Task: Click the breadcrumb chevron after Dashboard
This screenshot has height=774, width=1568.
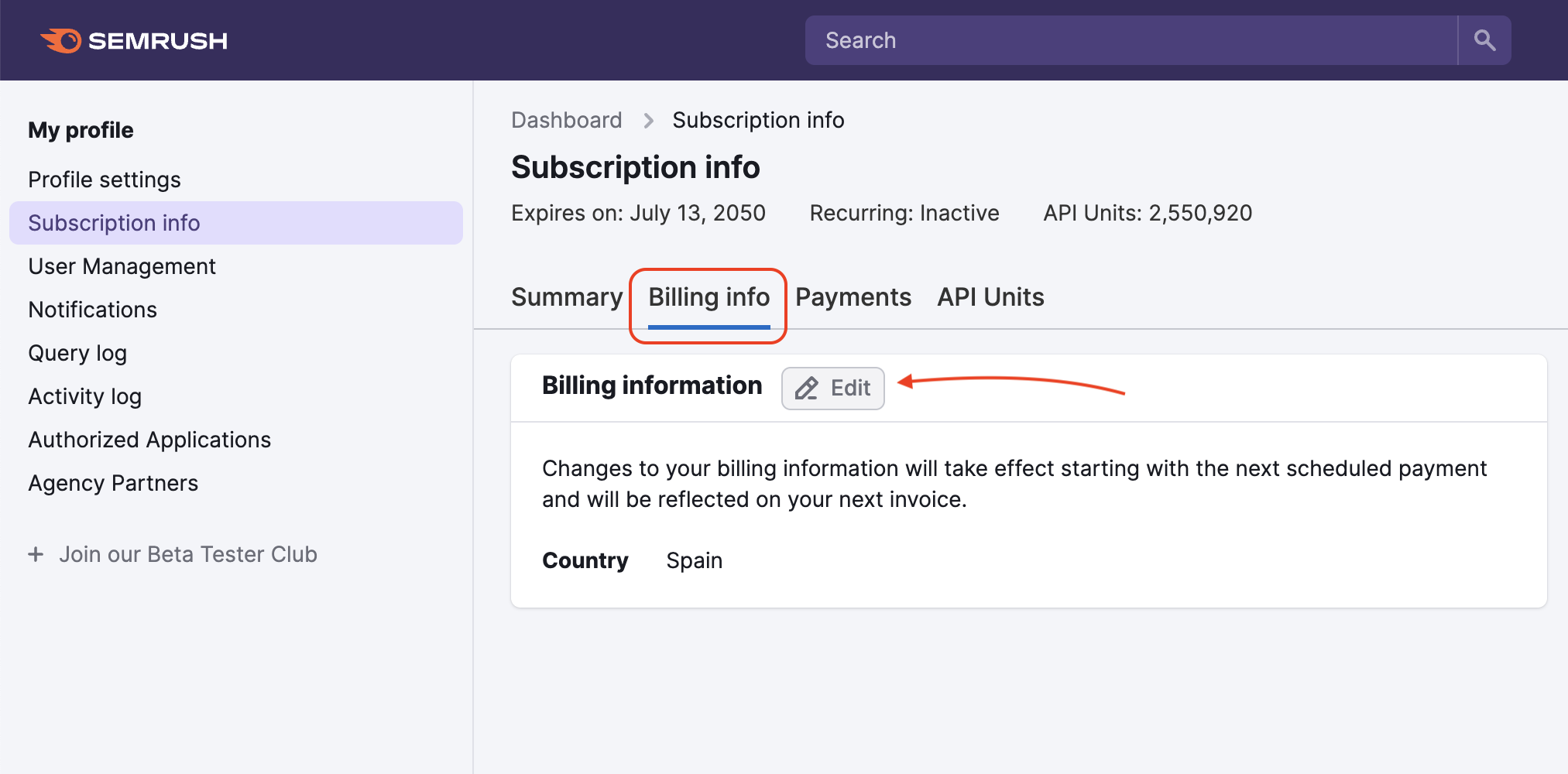Action: 647,121
